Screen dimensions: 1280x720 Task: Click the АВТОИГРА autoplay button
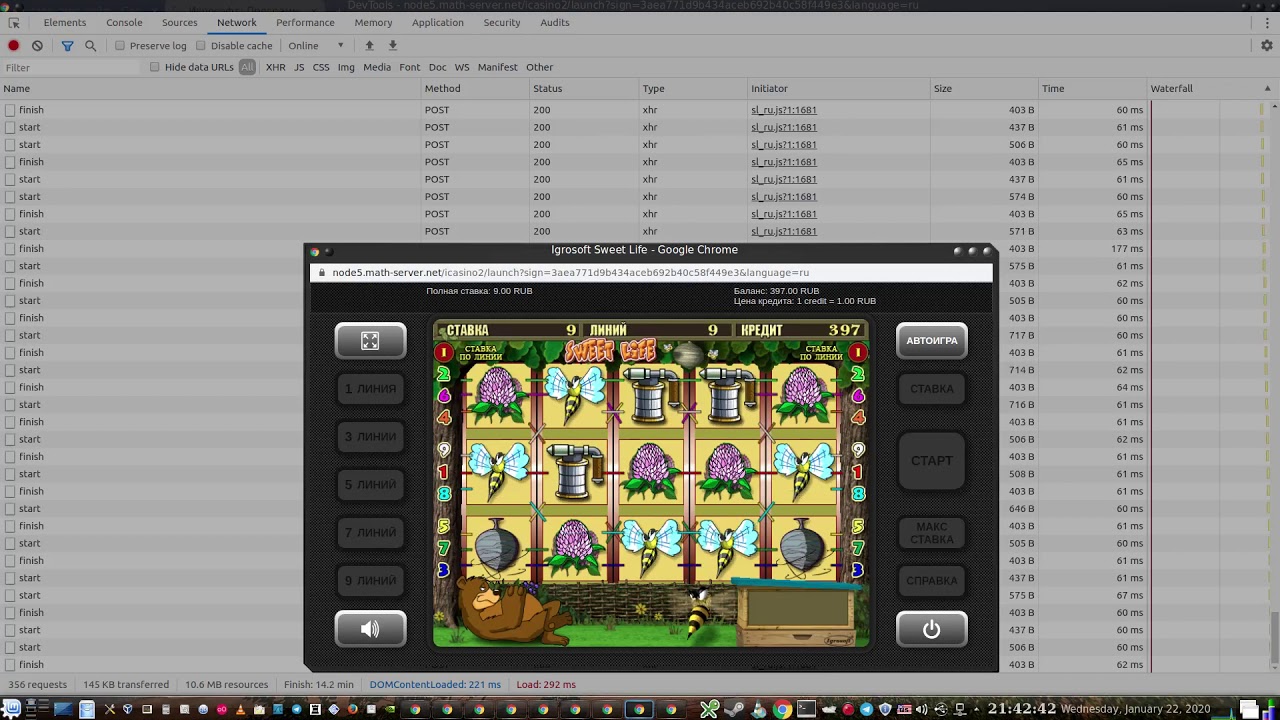tap(931, 341)
